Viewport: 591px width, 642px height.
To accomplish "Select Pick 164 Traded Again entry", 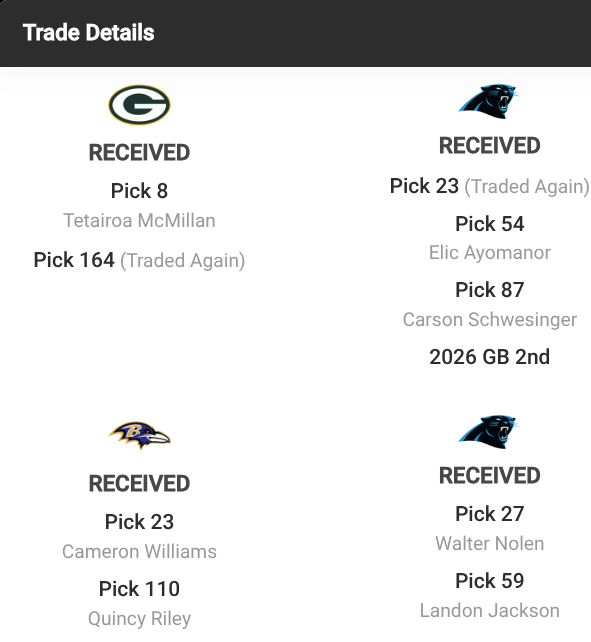I will [139, 260].
